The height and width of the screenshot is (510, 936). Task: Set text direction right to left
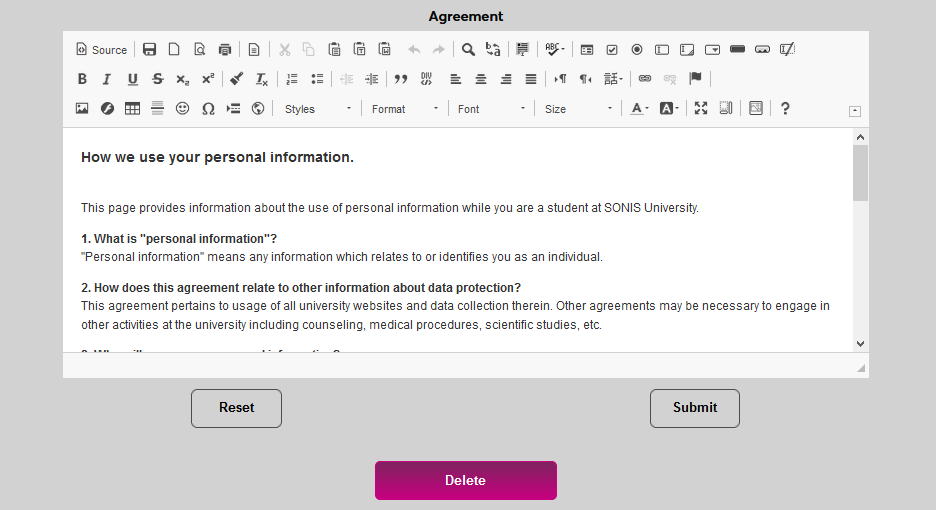(585, 79)
